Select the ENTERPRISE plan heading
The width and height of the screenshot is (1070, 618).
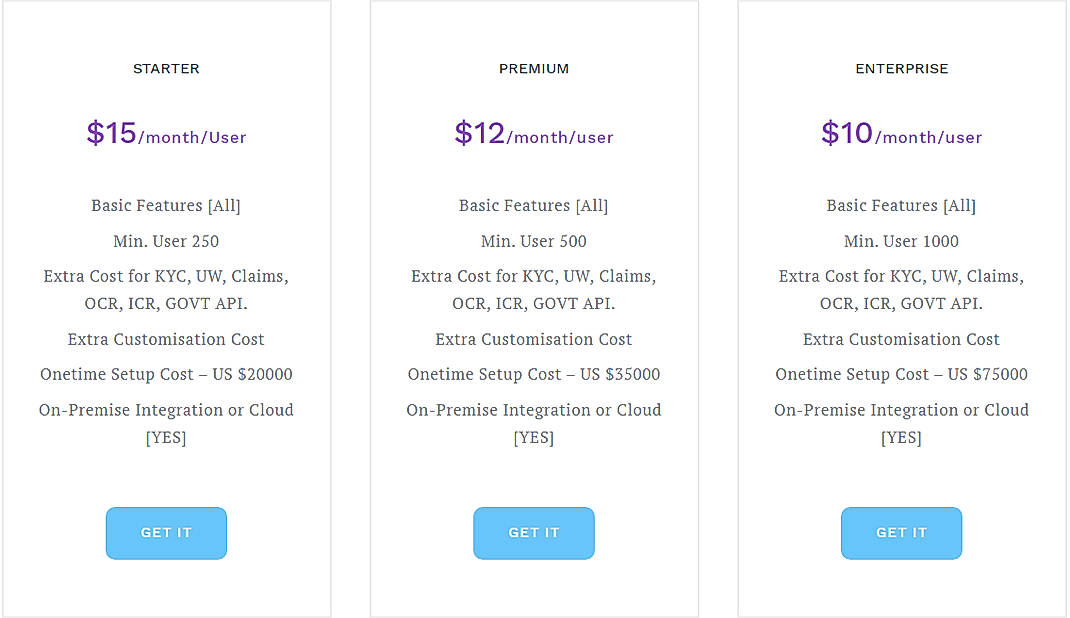(x=901, y=69)
